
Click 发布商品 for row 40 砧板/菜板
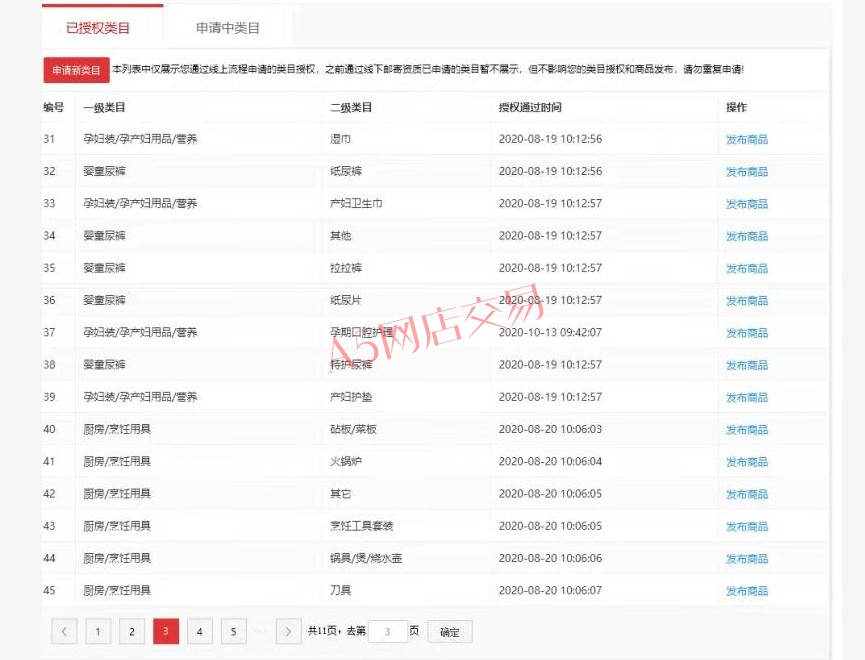point(746,430)
